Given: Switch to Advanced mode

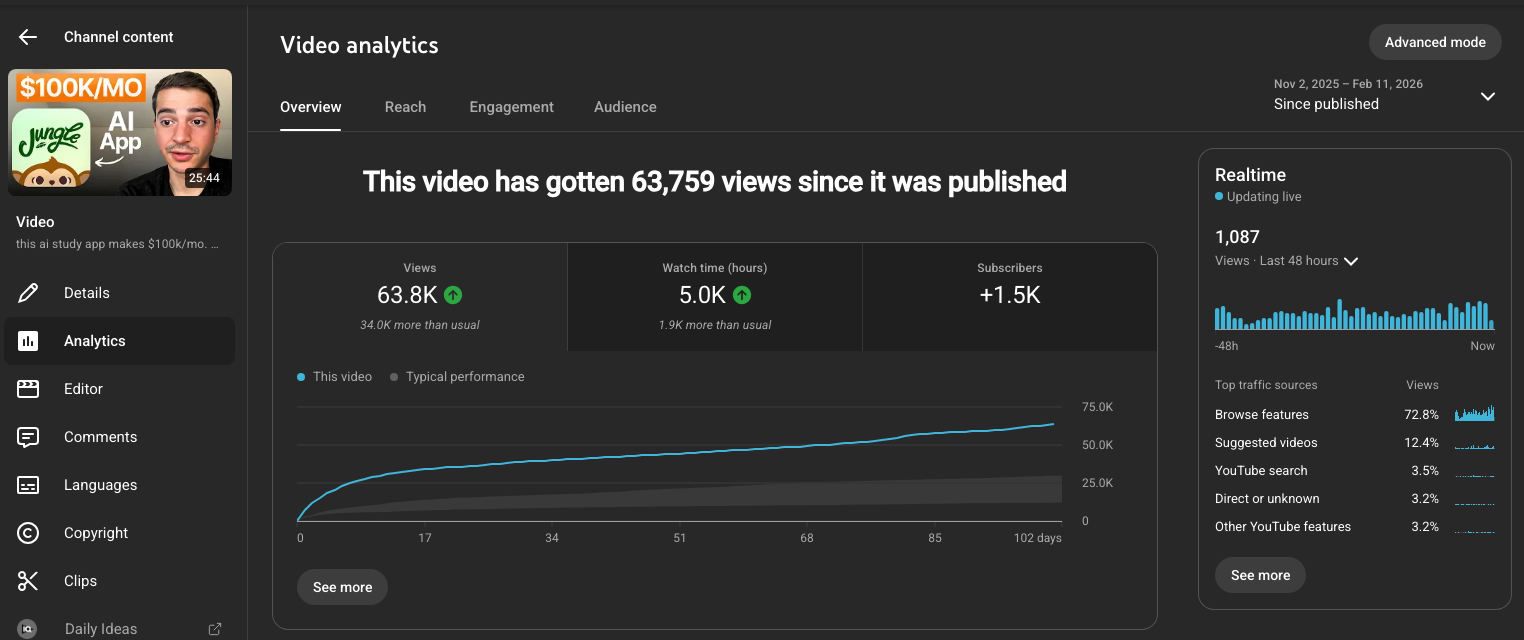Looking at the screenshot, I should coord(1435,42).
